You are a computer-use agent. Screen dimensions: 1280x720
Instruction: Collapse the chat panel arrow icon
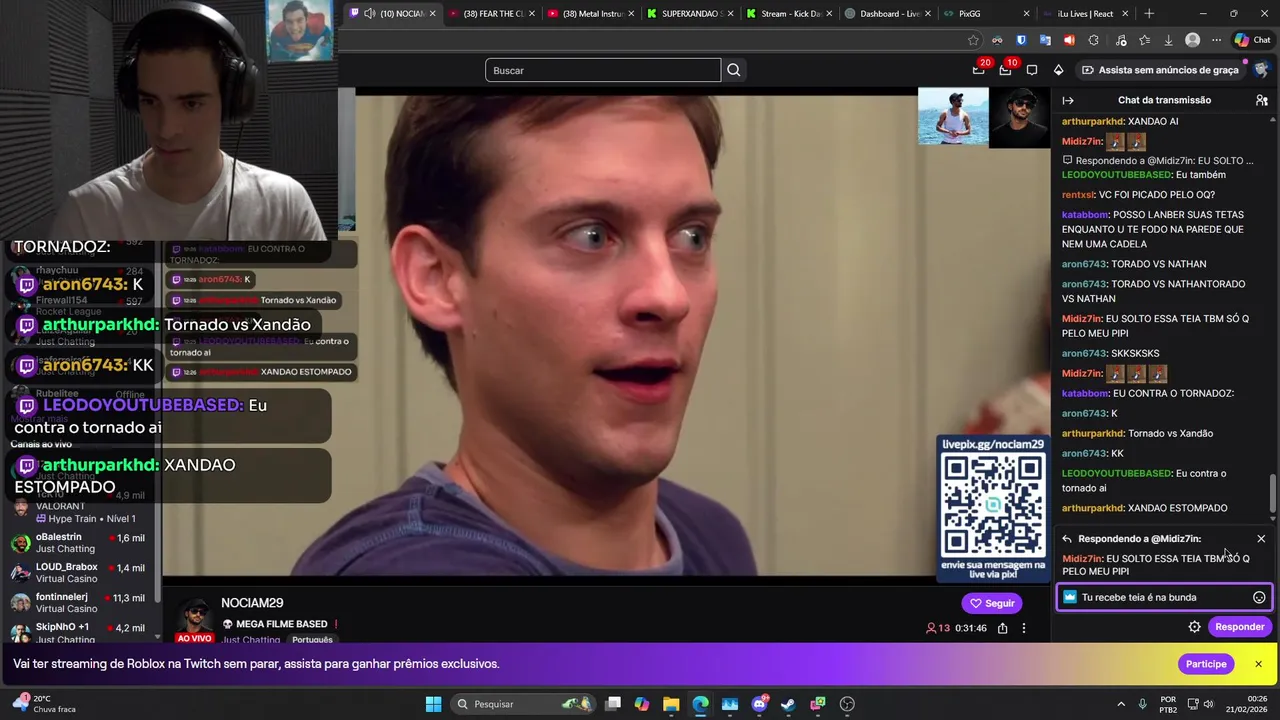click(x=1068, y=100)
